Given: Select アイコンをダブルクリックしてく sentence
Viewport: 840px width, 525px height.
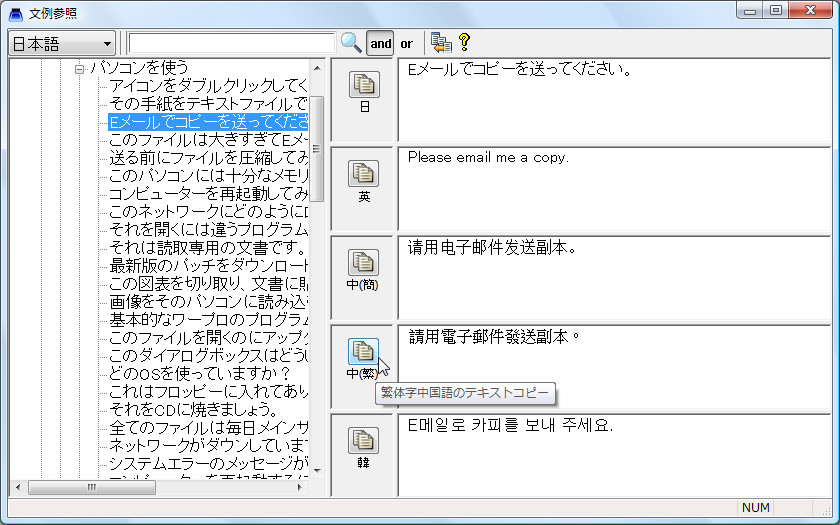Looking at the screenshot, I should click(x=208, y=86).
